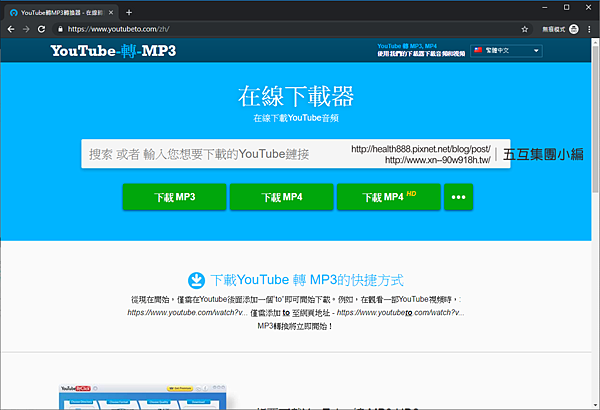Click the scrollbar down arrow
The width and height of the screenshot is (600, 410).
tap(596, 405)
